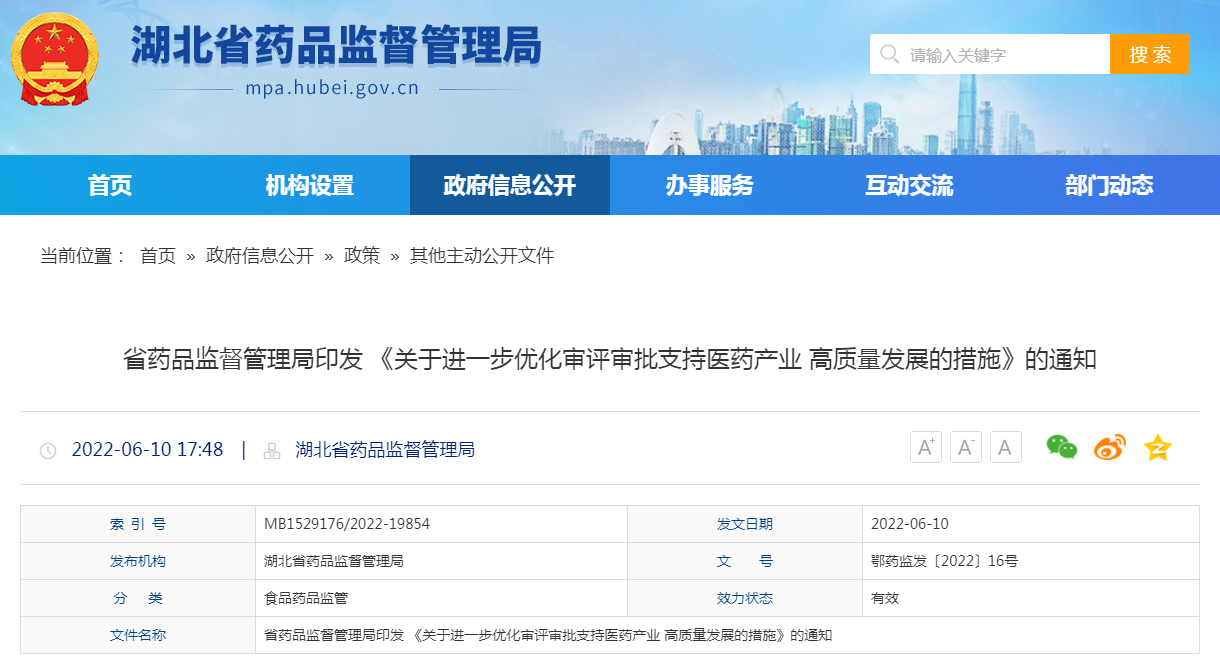Share the article to WeChat
This screenshot has width=1220, height=670.
pyautogui.click(x=1061, y=447)
